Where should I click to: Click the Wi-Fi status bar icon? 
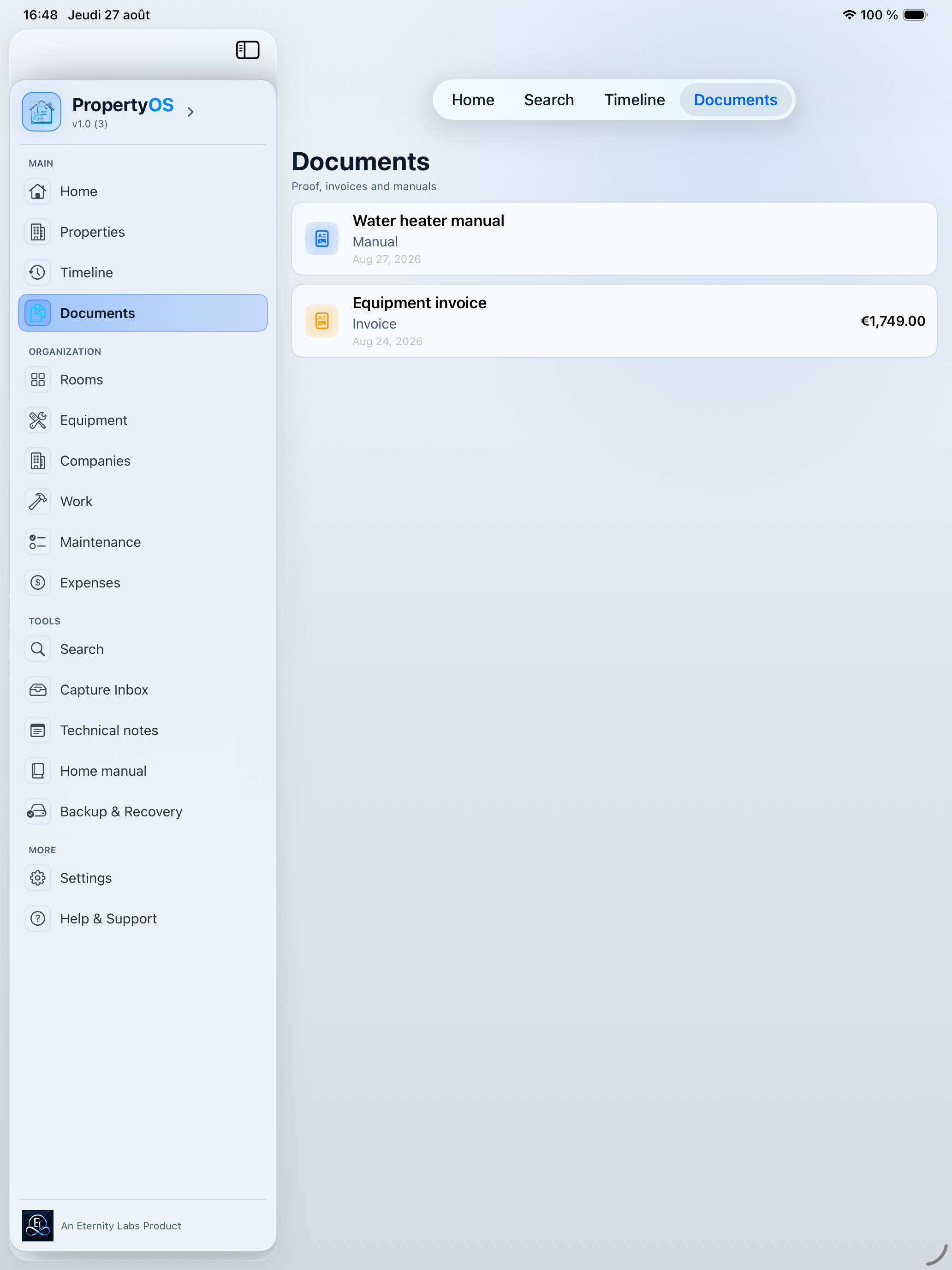(x=849, y=15)
